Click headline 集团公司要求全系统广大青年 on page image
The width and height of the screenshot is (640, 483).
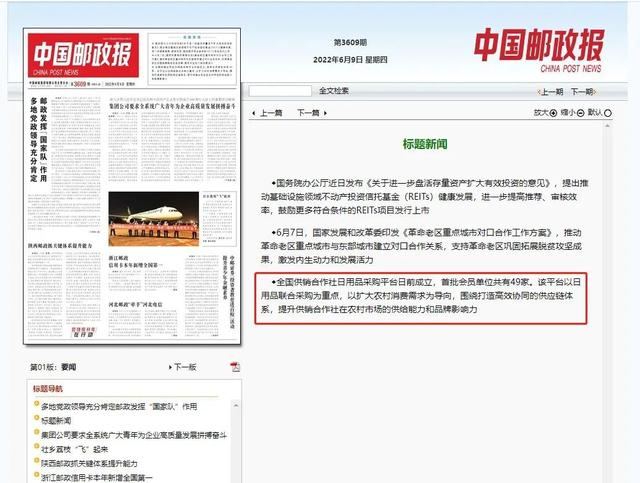tap(172, 106)
